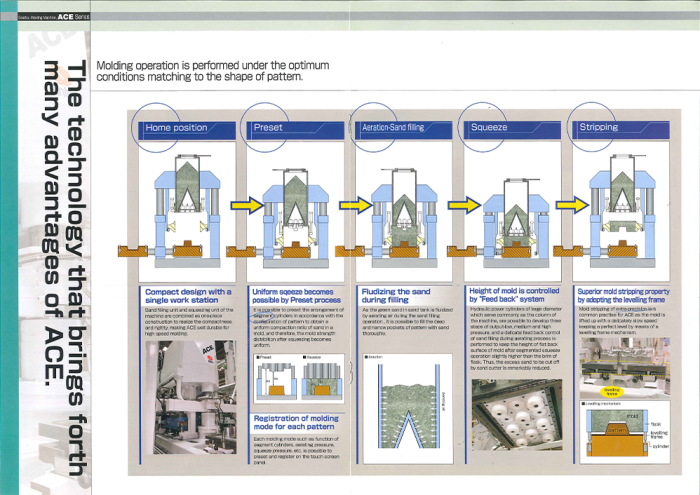The height and width of the screenshot is (495, 700).
Task: Click yellow arrow between Home position and Preset
Action: coord(247,205)
